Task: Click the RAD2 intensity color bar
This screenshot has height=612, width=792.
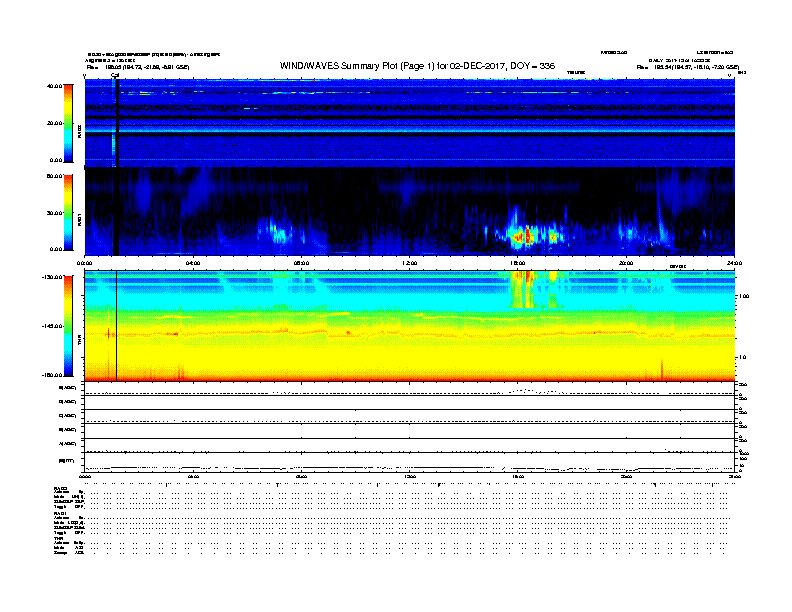Action: click(68, 123)
